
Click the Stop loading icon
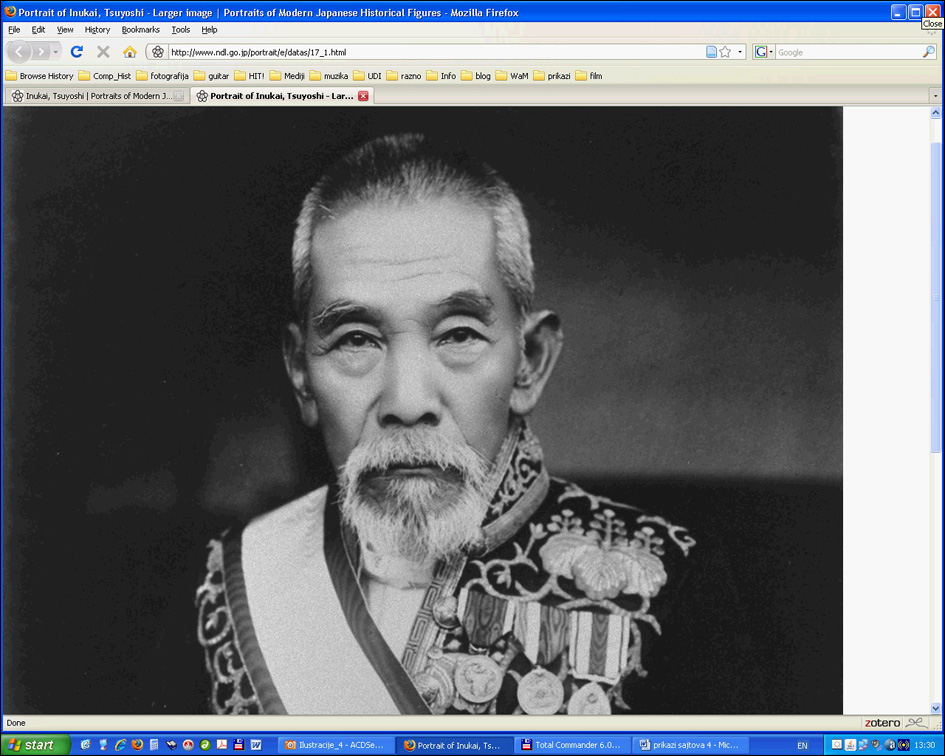tap(103, 52)
